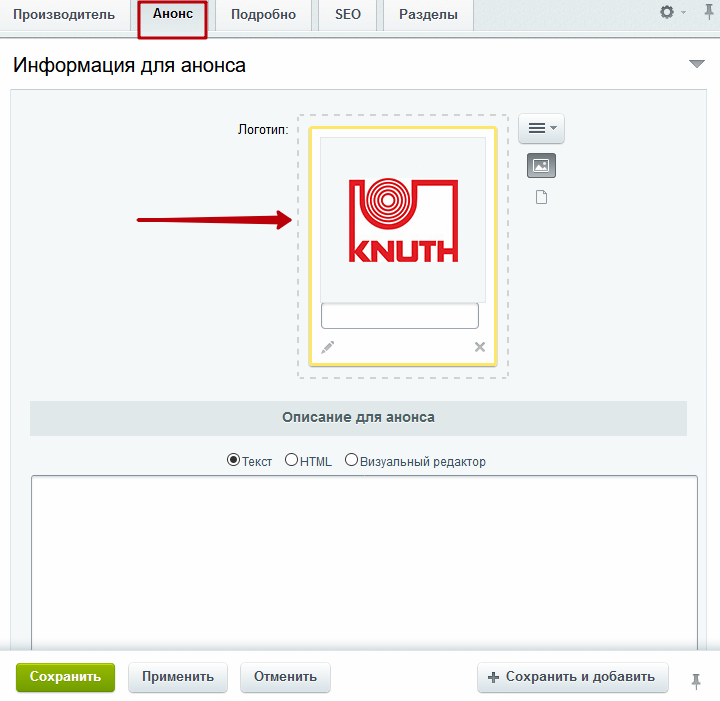Open the settings gear menu
Viewport: 720px width, 701px height.
672,12
